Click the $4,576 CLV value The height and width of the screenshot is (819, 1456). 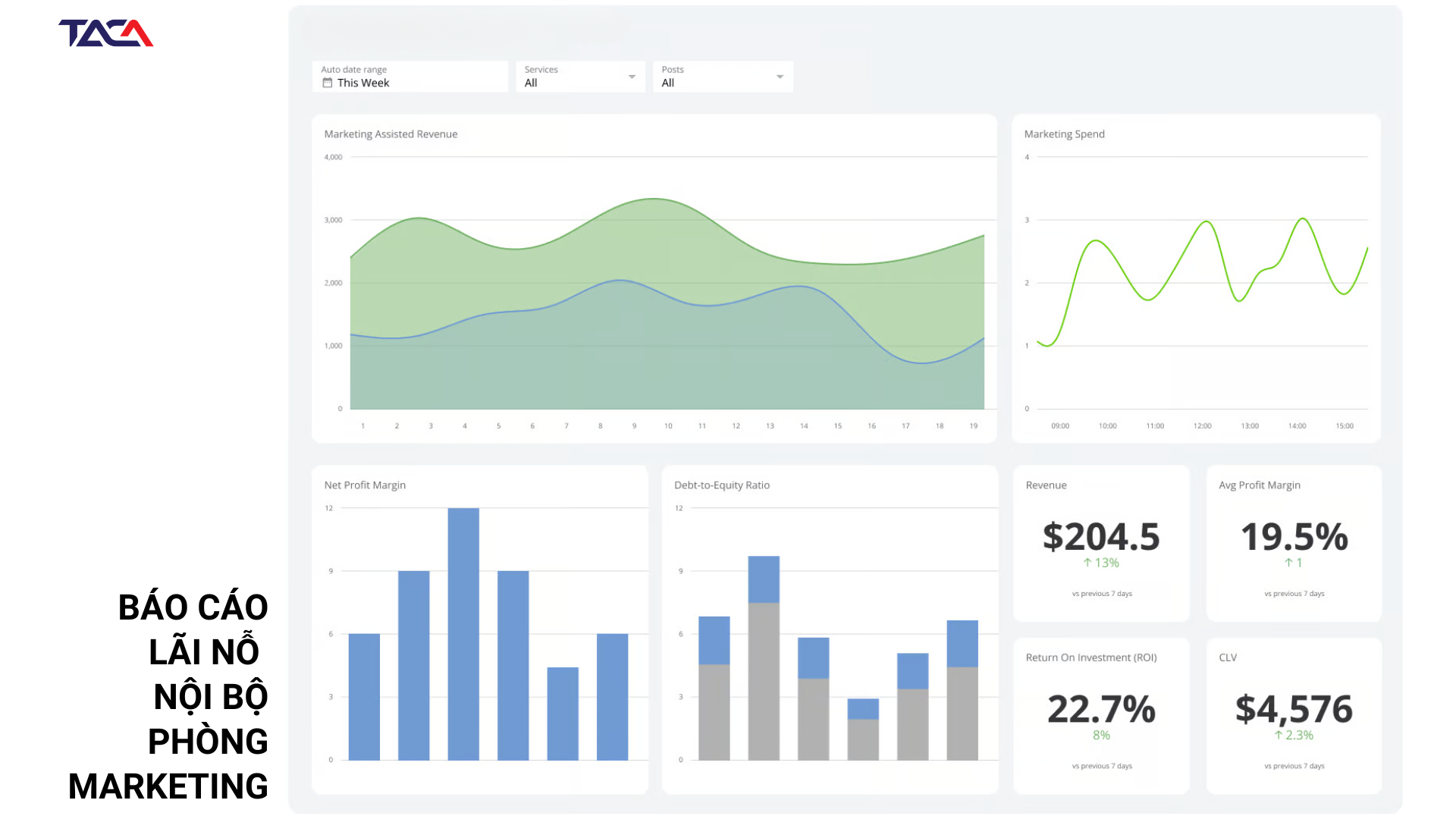[1294, 709]
